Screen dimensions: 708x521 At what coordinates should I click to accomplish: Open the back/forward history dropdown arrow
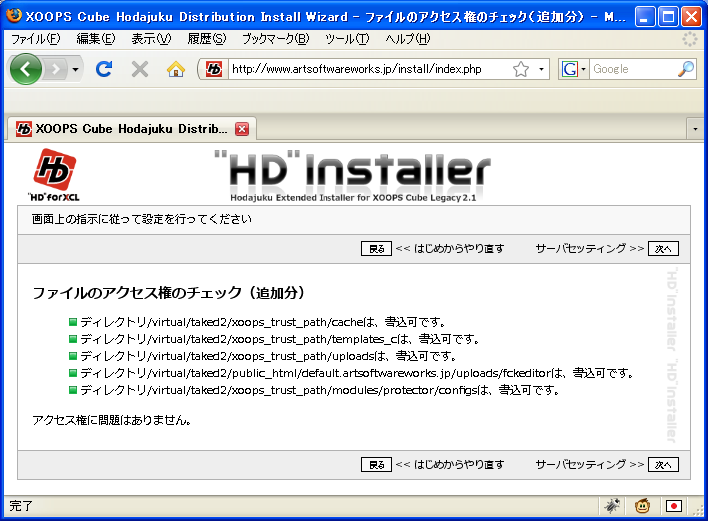(x=75, y=69)
